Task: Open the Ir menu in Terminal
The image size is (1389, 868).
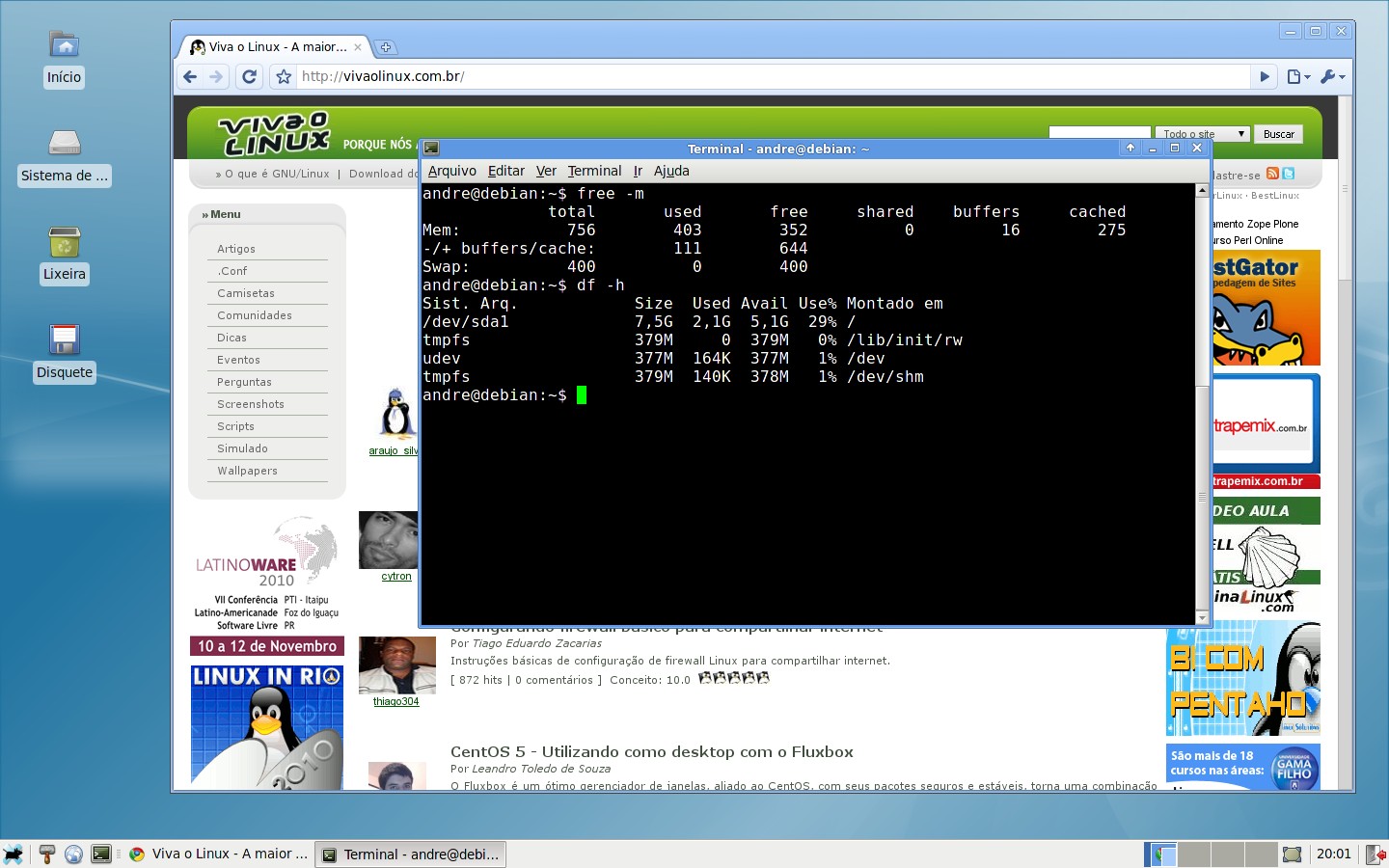Action: tap(638, 171)
